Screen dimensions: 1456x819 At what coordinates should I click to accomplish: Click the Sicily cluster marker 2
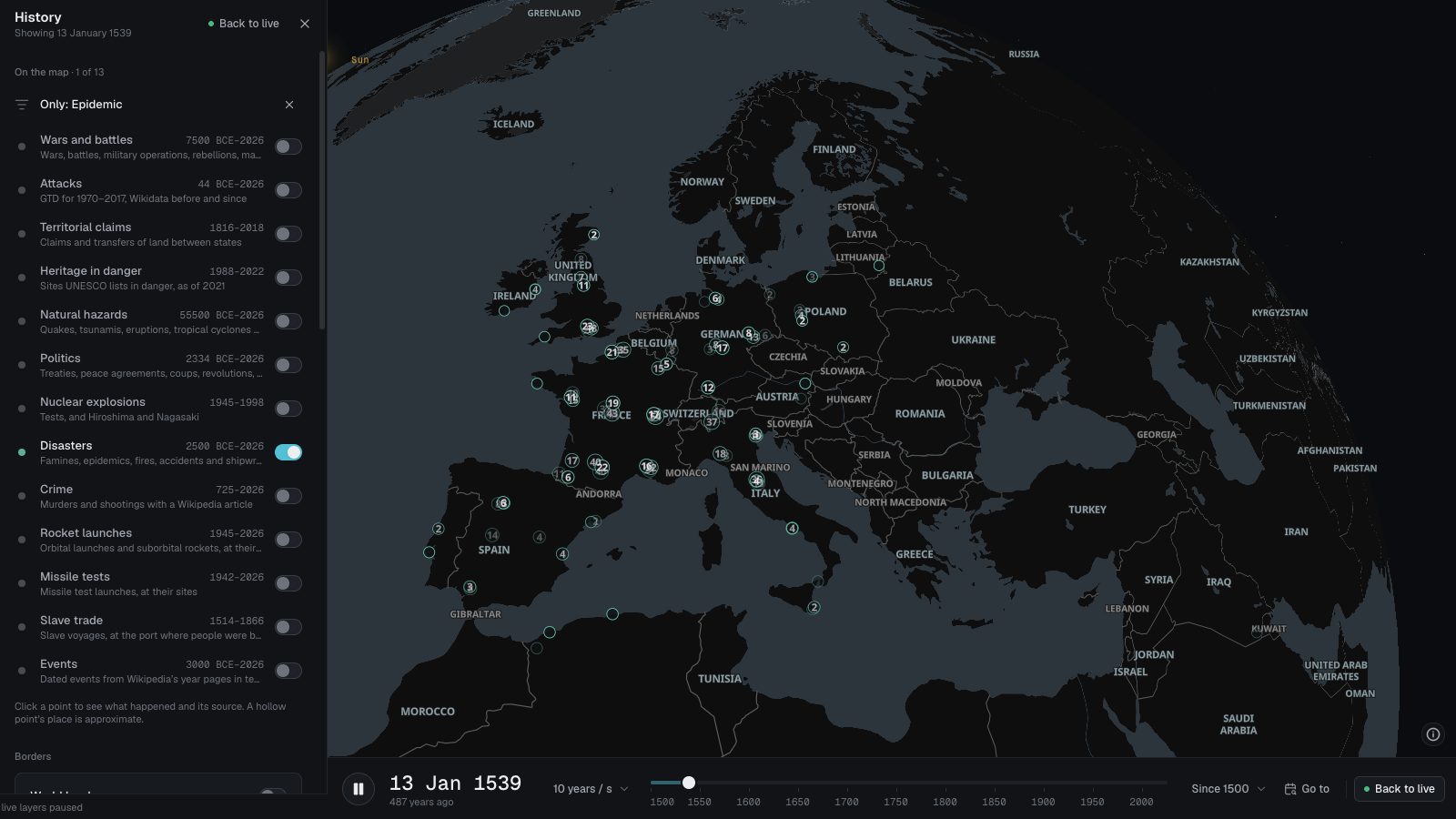814,607
